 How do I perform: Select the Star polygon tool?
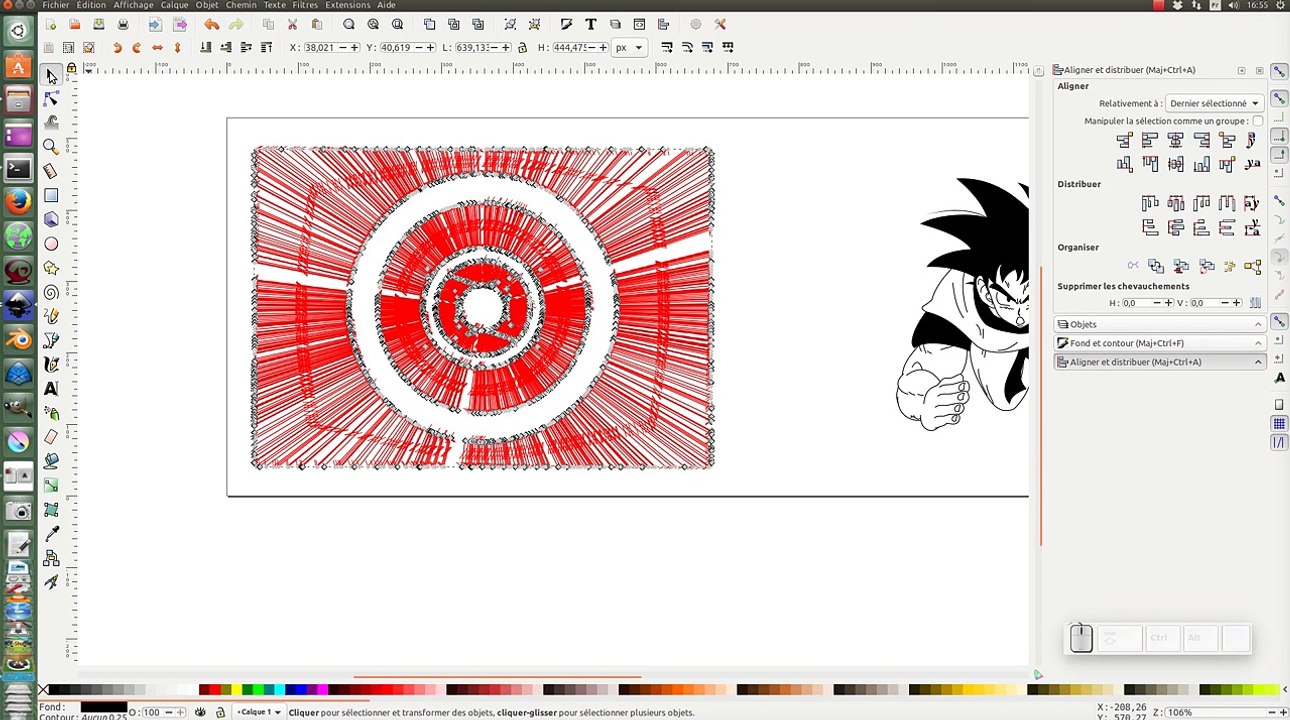[x=51, y=268]
